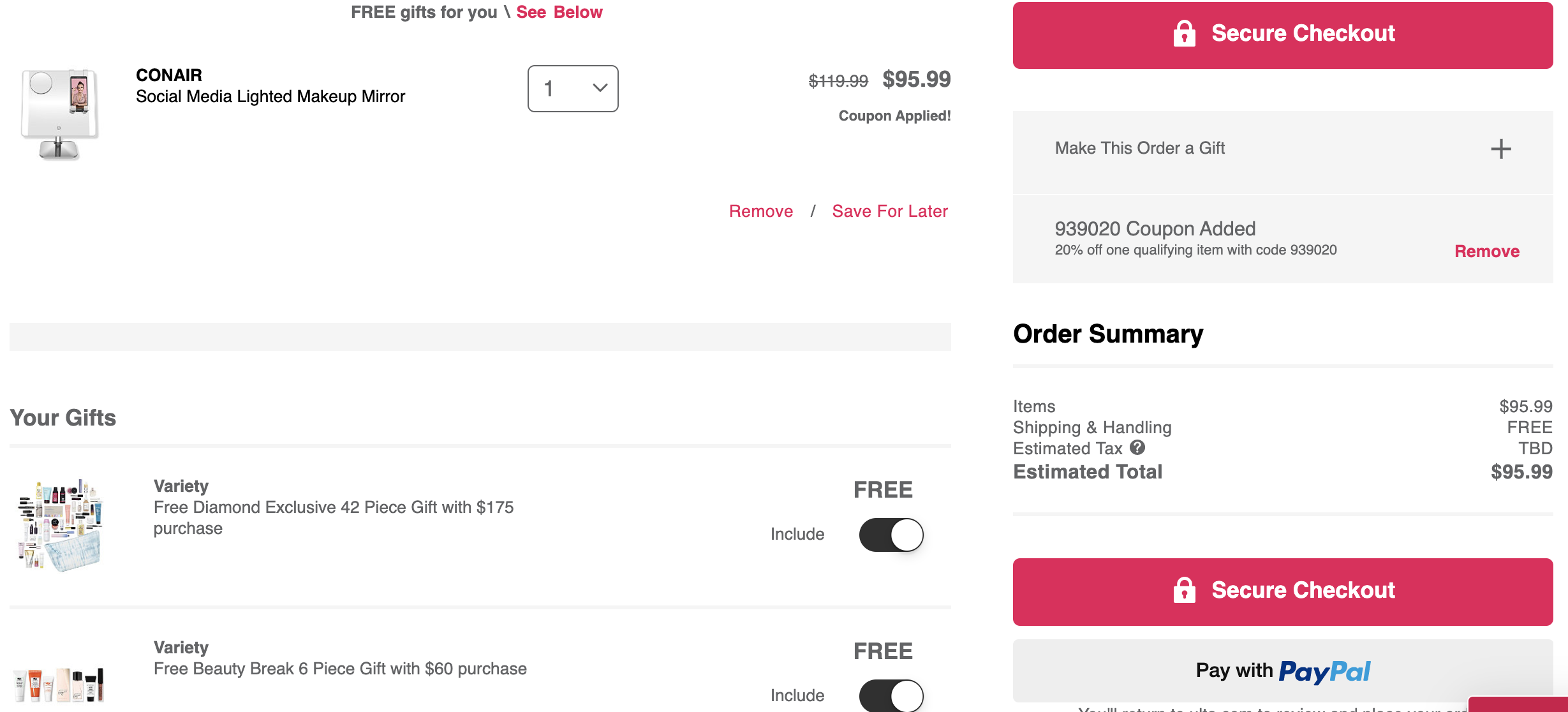The image size is (1568, 712).
Task: Open the Beauty Break 6 Piece gift thumbnail
Action: coord(59,684)
